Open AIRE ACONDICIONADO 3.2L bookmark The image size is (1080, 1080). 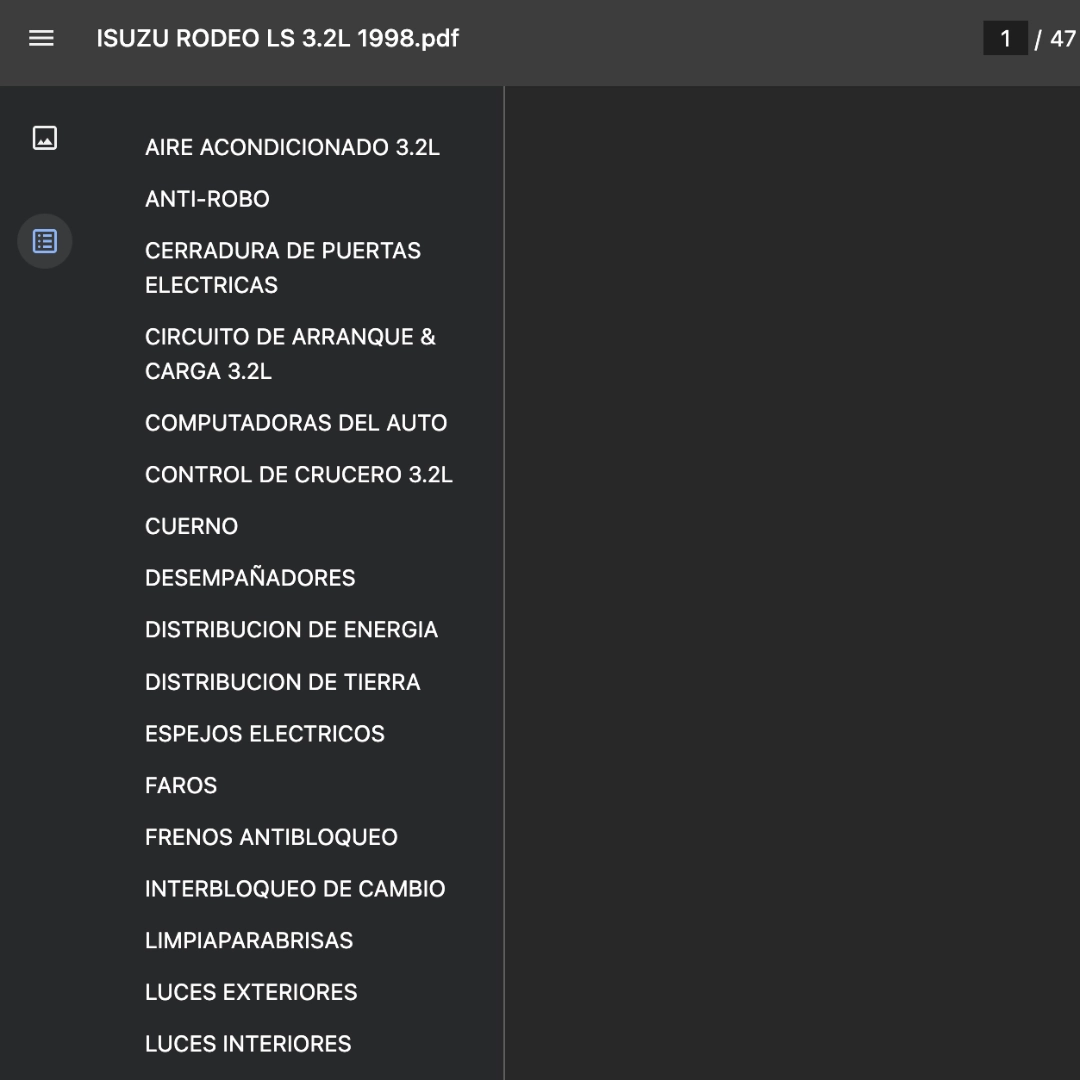point(292,147)
